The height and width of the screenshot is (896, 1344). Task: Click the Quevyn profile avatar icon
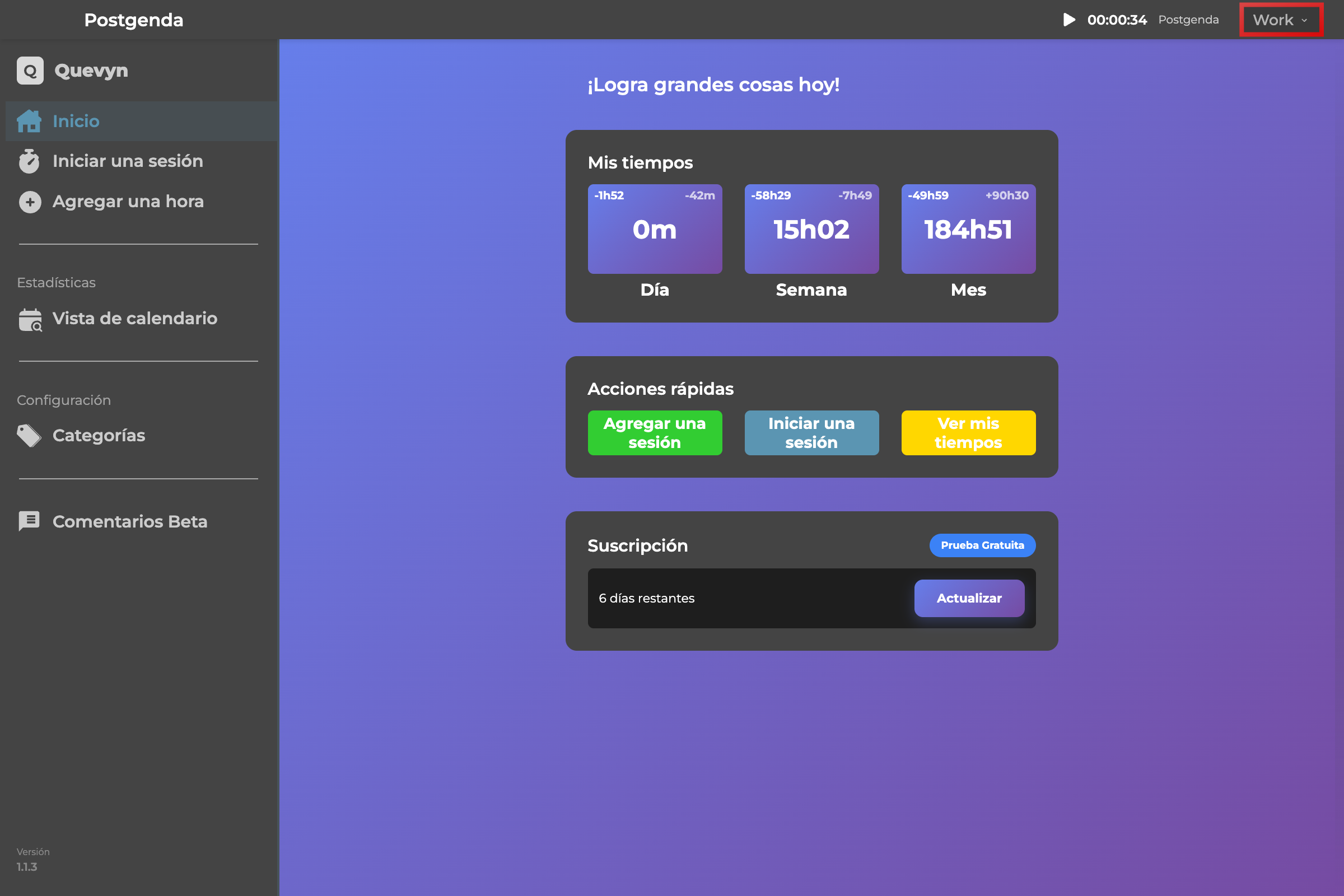30,71
